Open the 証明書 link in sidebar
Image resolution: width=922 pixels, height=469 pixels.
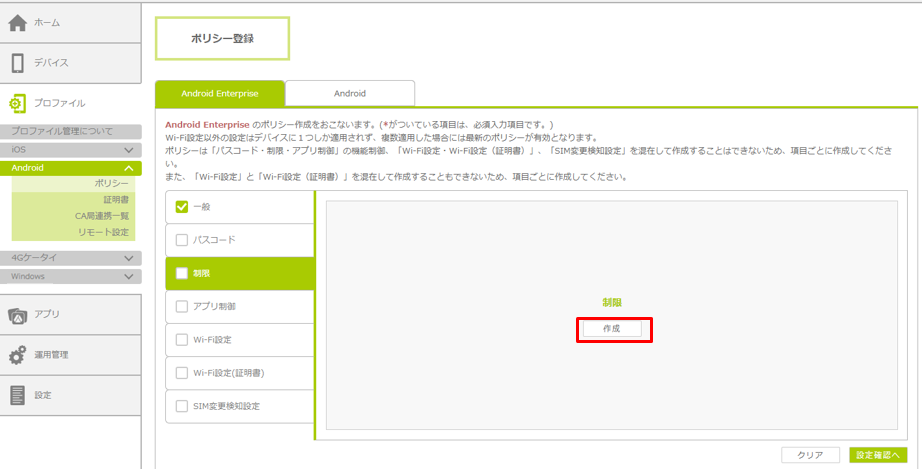[x=116, y=200]
